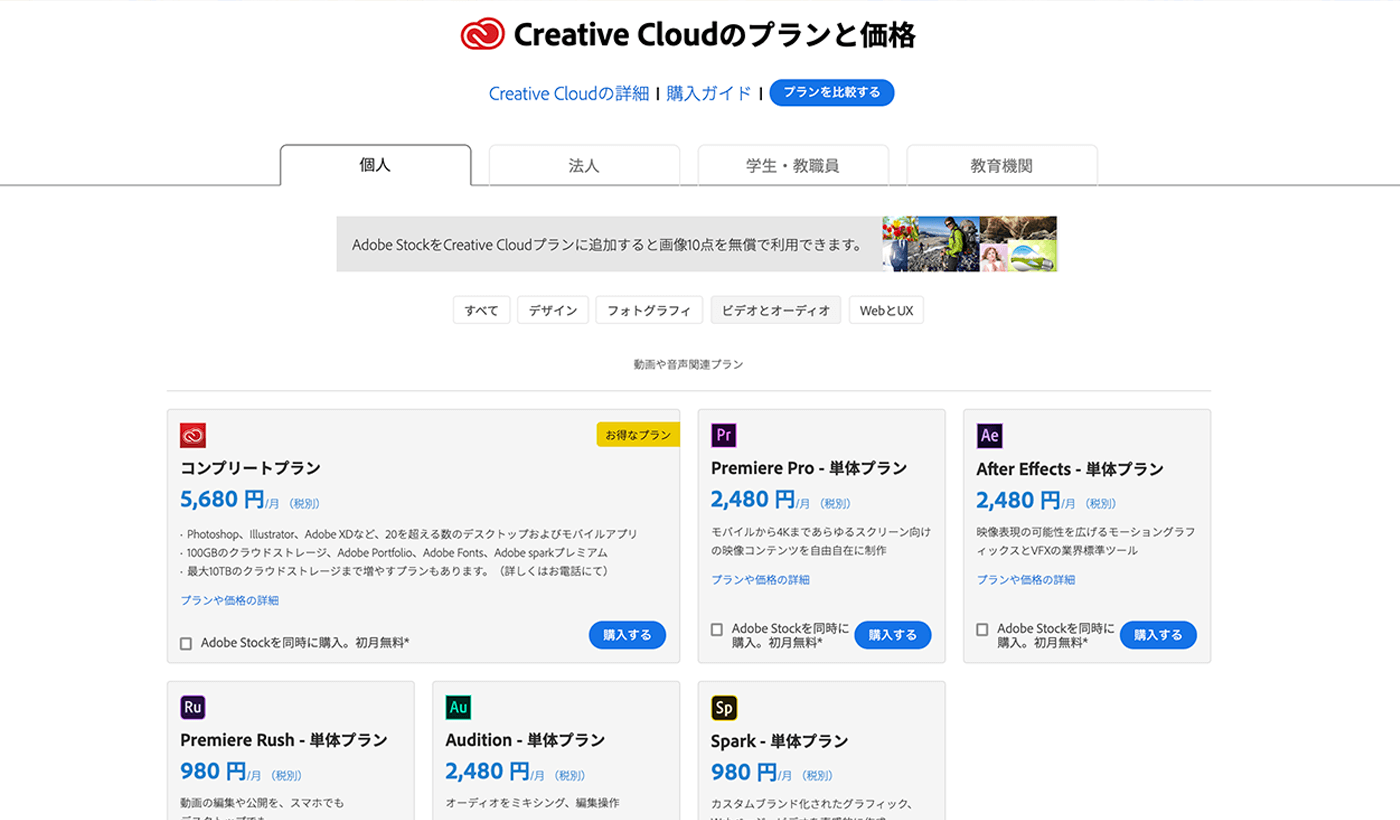This screenshot has width=1400, height=820.
Task: Switch to the 個人 tab
Action: click(x=375, y=165)
